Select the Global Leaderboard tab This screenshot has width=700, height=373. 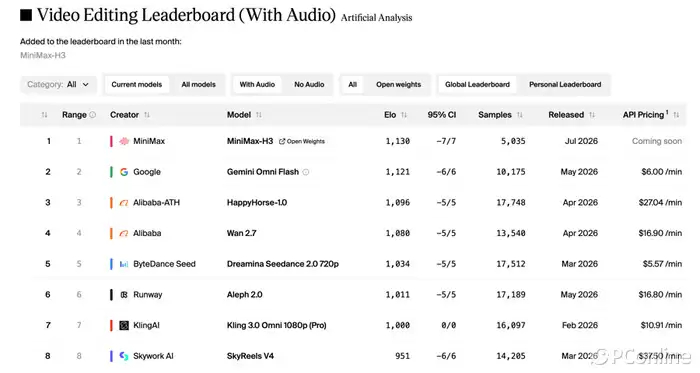click(477, 84)
